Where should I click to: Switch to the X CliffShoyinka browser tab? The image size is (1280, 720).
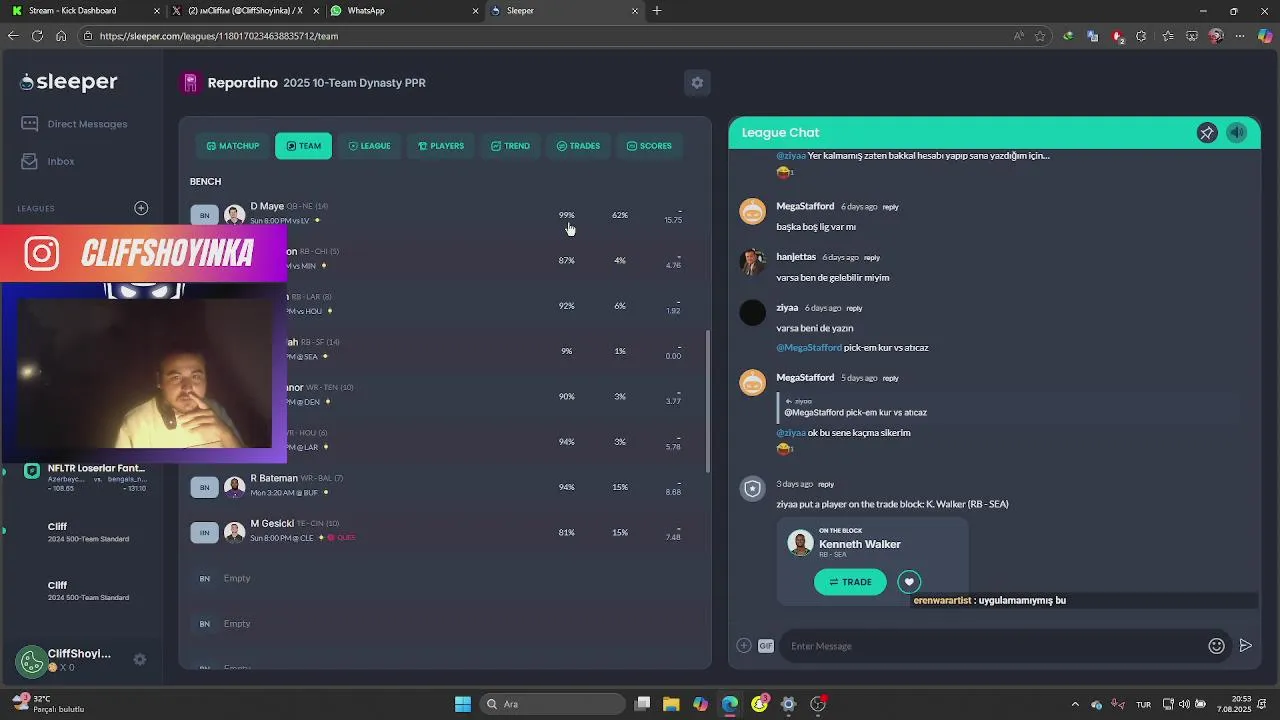click(245, 11)
